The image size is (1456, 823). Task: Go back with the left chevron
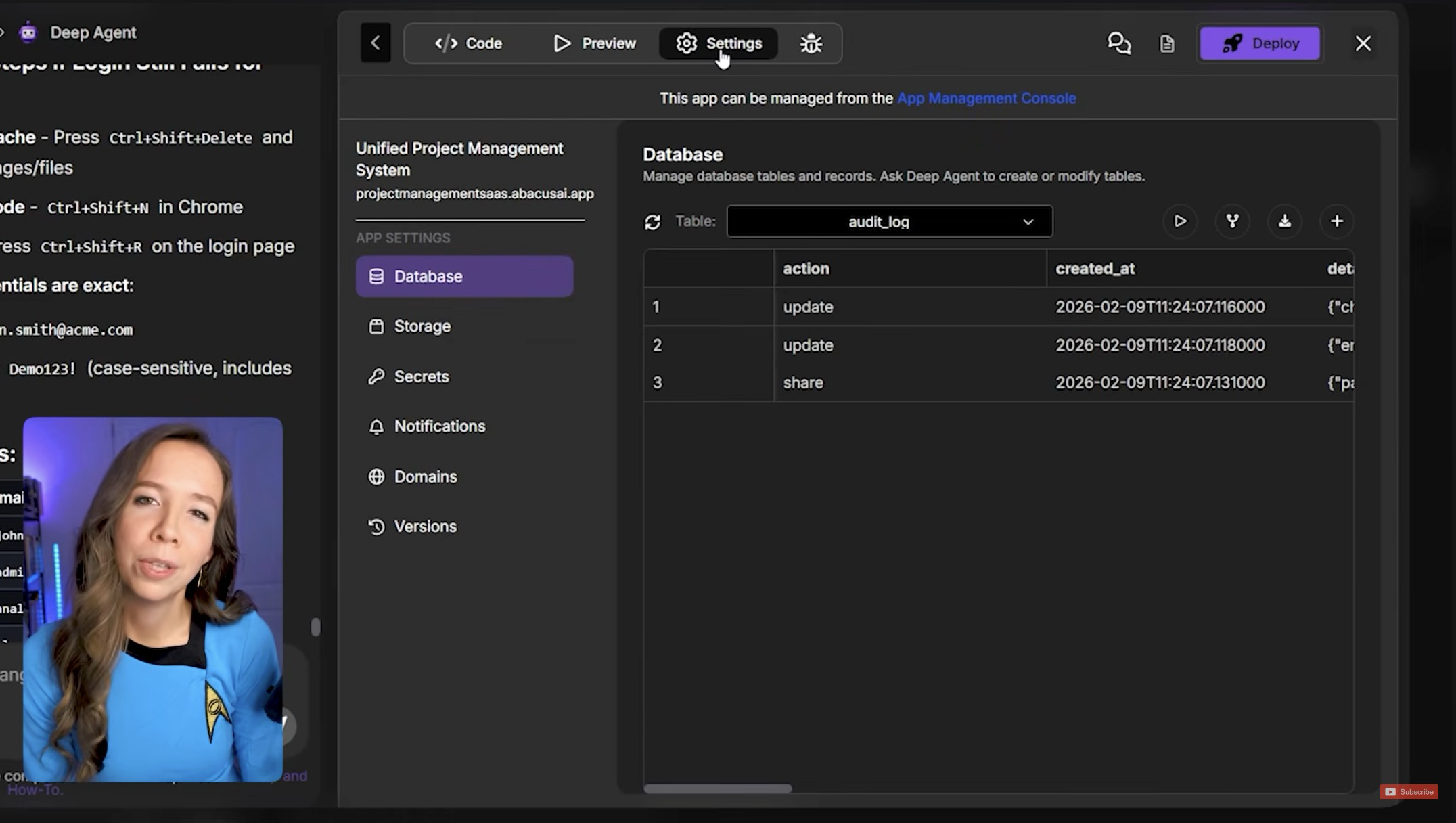376,43
